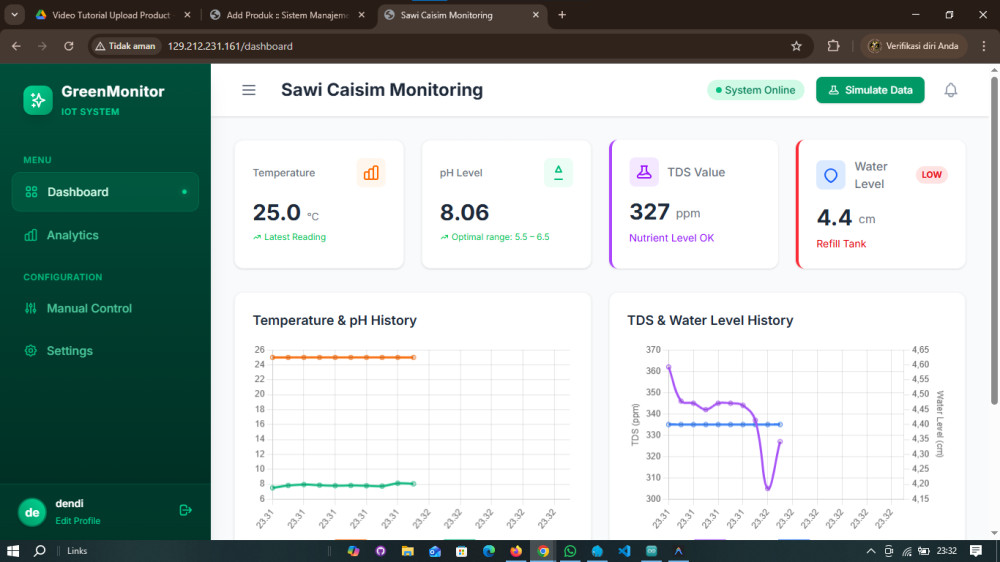Click the Water Level droplet icon
This screenshot has width=1000, height=562.
[830, 175]
